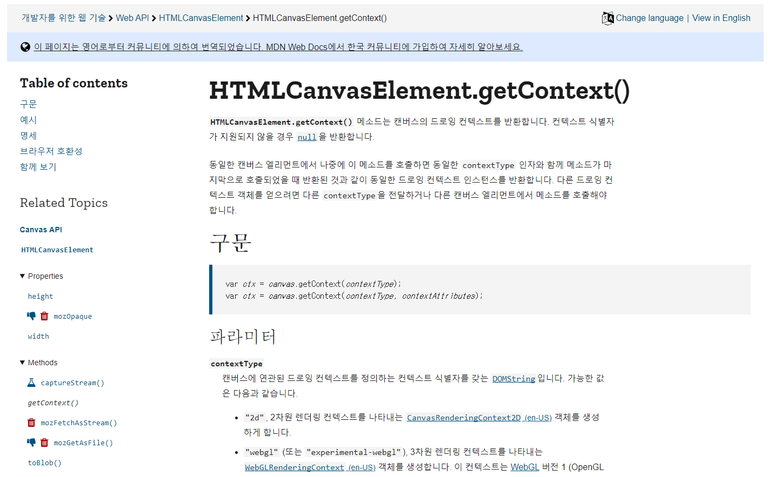The image size is (768, 477).
Task: Click trash icon beside mozOpaque
Action: point(44,316)
